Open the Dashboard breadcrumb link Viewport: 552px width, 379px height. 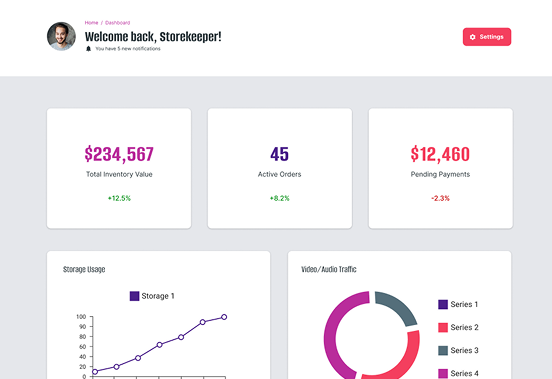[117, 23]
